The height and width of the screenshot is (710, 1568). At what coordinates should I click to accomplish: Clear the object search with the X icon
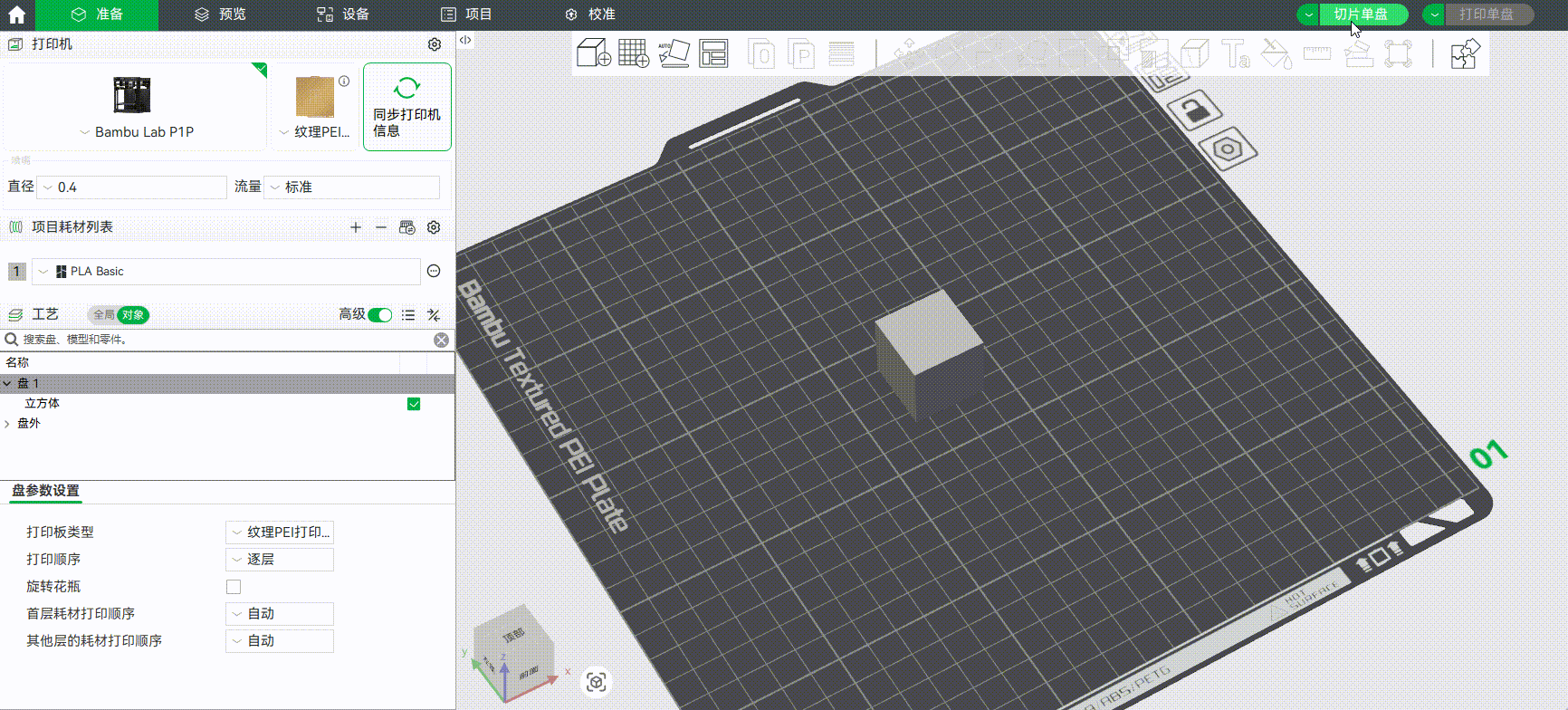tap(441, 340)
